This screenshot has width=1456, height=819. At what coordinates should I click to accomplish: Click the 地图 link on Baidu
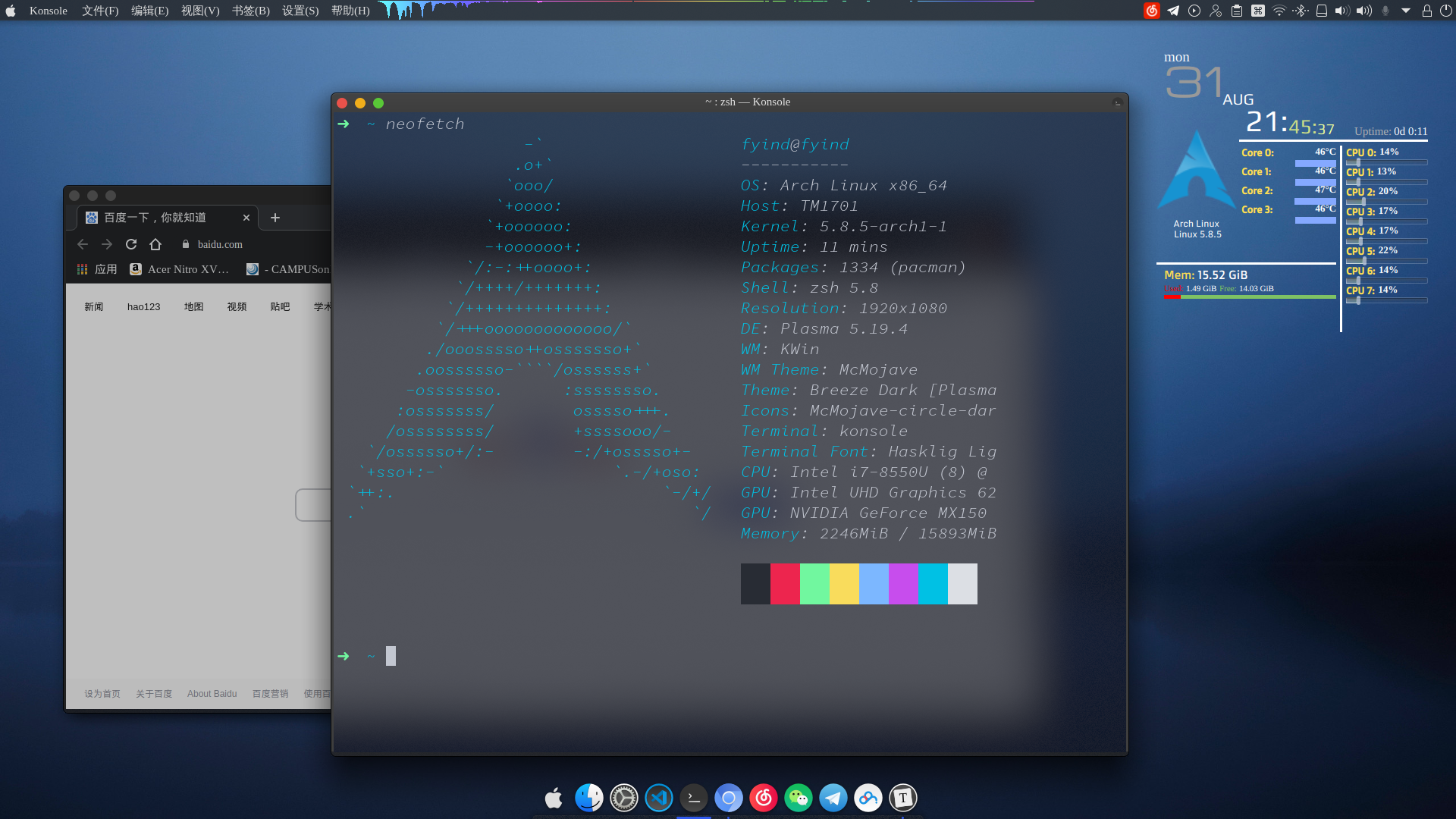coord(194,306)
